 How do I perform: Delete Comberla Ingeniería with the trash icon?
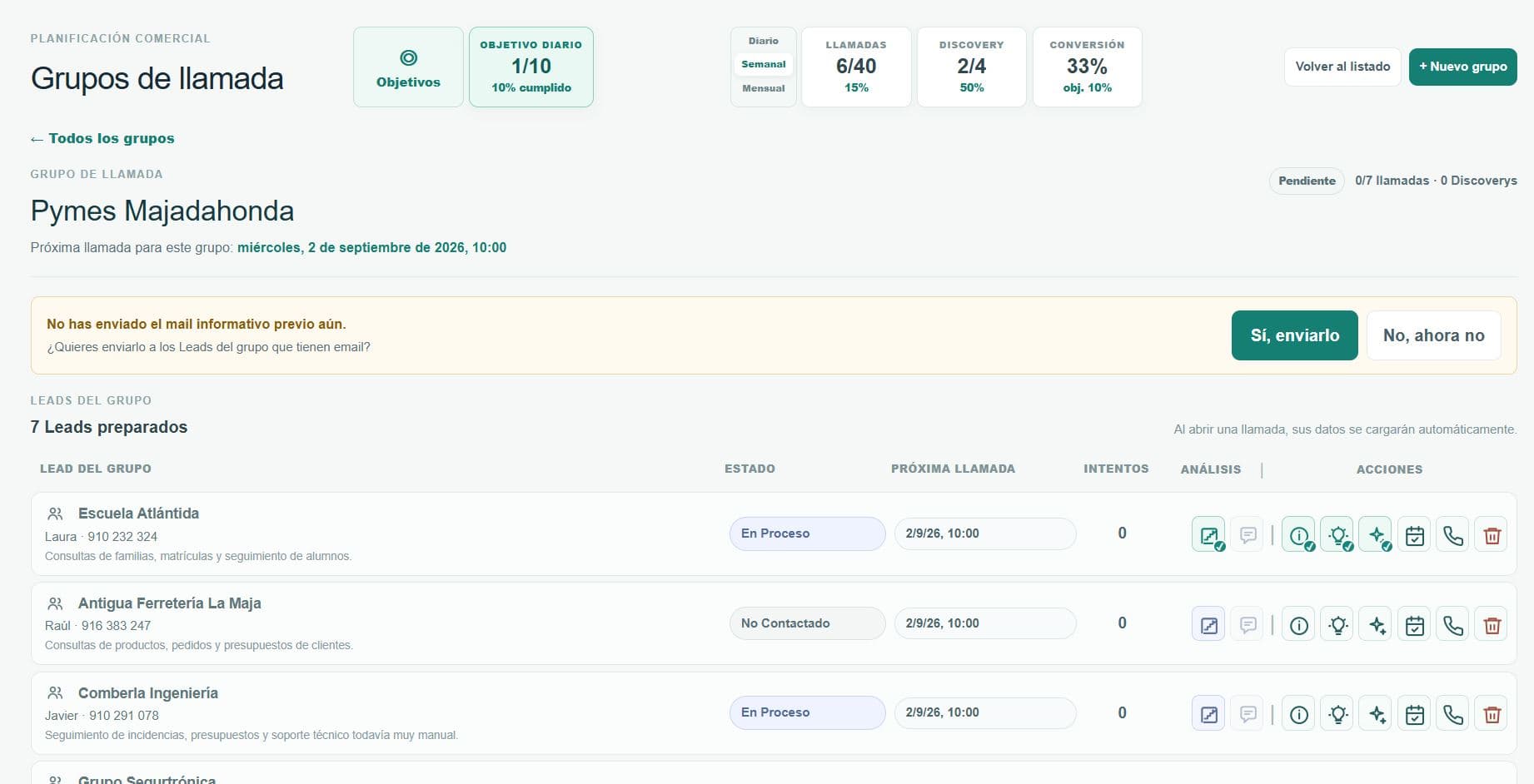coord(1492,713)
